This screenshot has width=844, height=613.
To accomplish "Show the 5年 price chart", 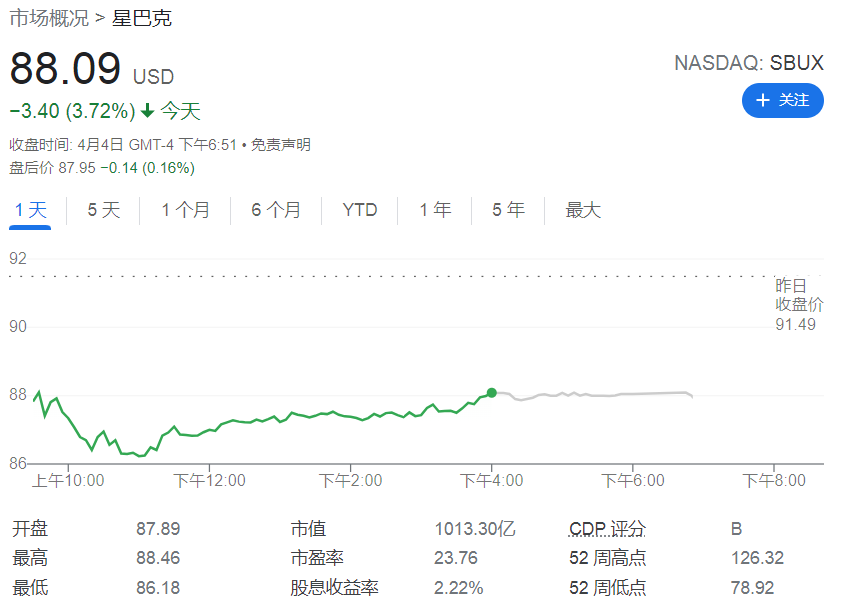I will (x=508, y=210).
